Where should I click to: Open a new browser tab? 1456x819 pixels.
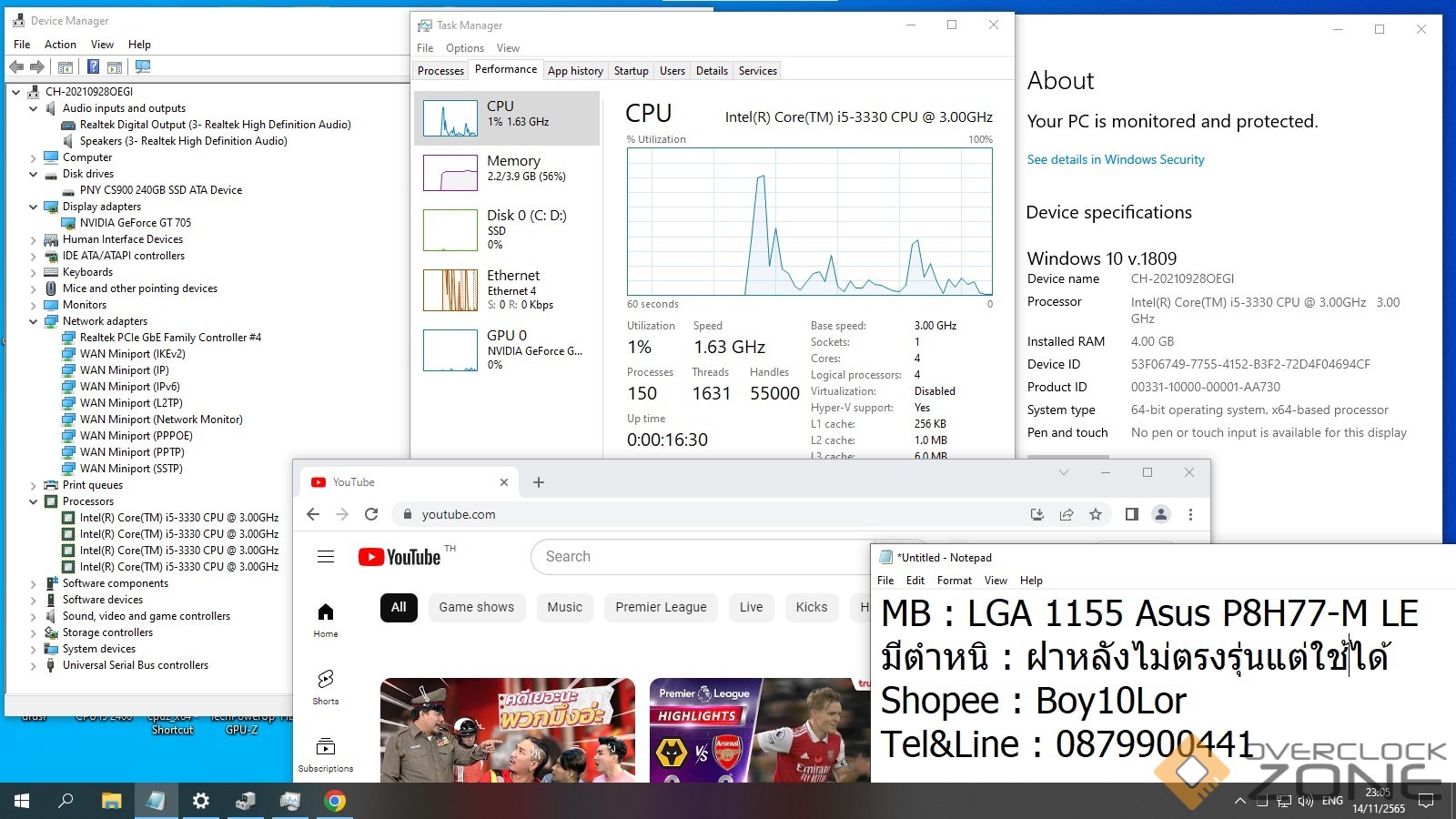[x=539, y=482]
